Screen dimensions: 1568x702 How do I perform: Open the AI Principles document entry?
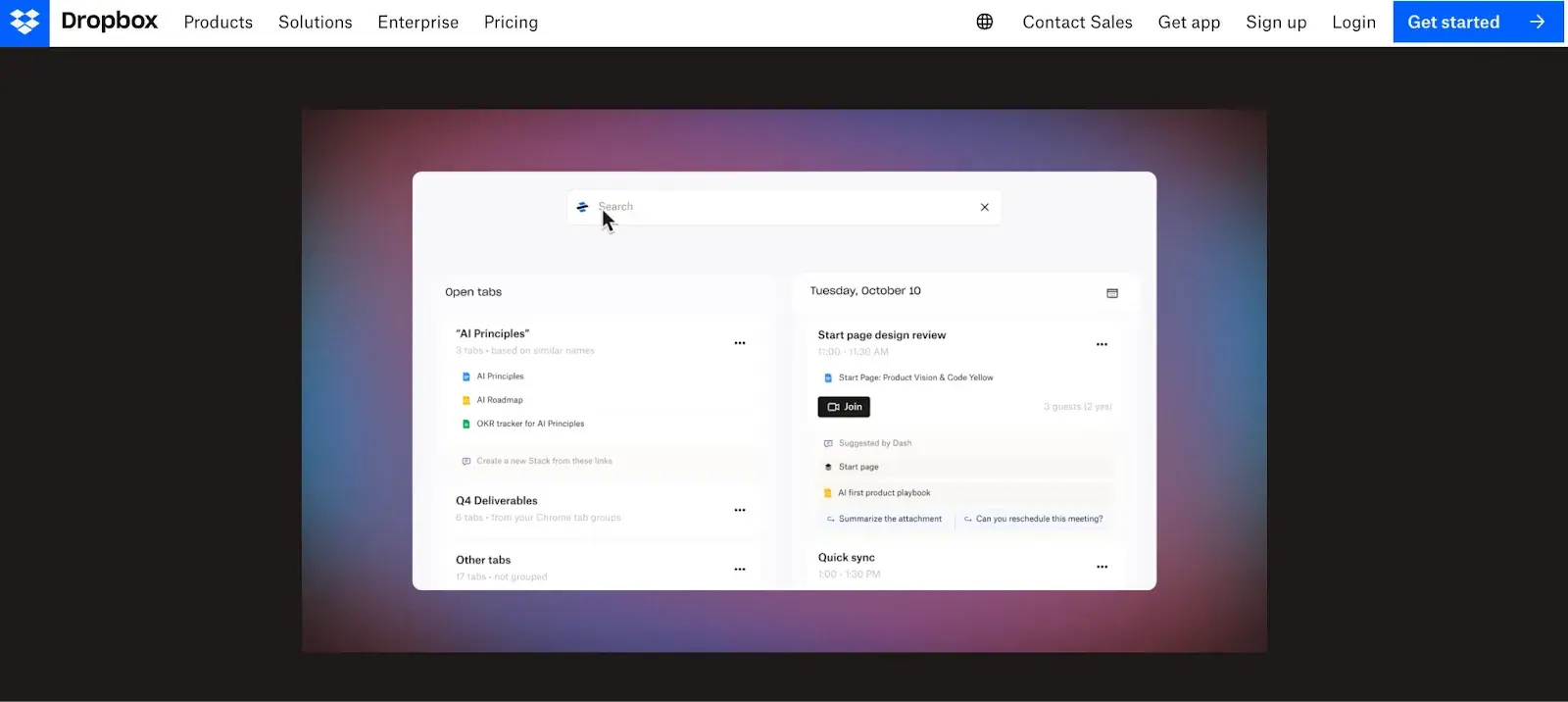500,376
